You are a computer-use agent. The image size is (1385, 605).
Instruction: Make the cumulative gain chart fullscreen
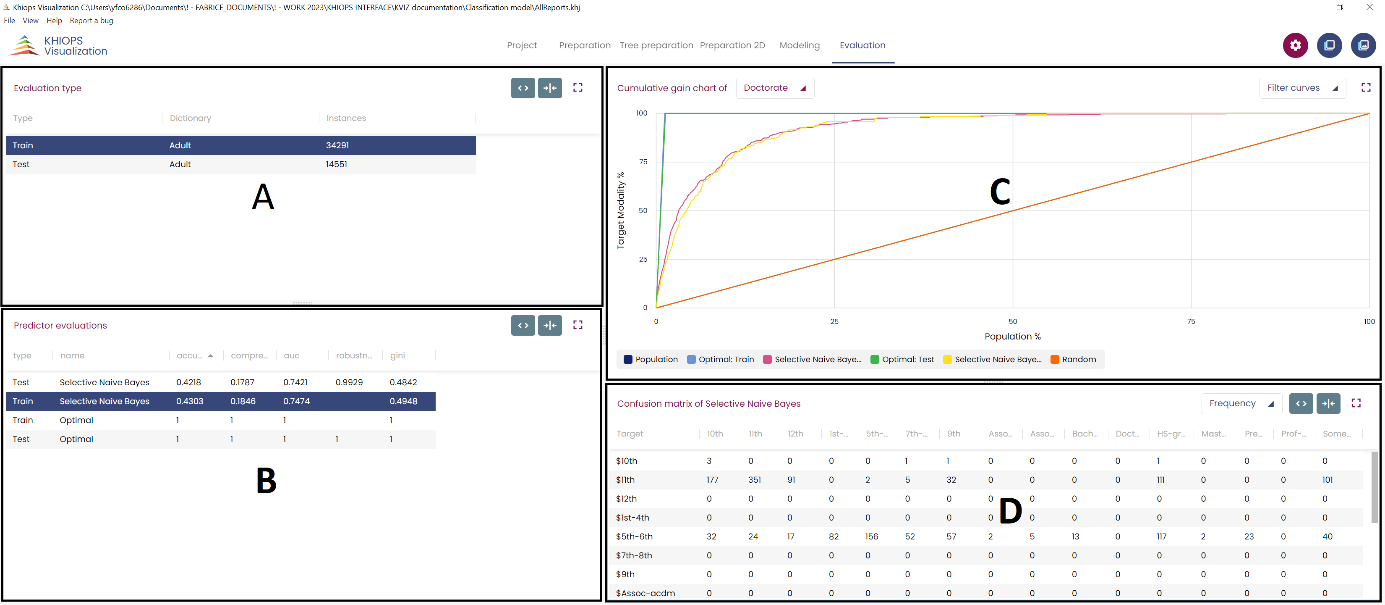1366,88
